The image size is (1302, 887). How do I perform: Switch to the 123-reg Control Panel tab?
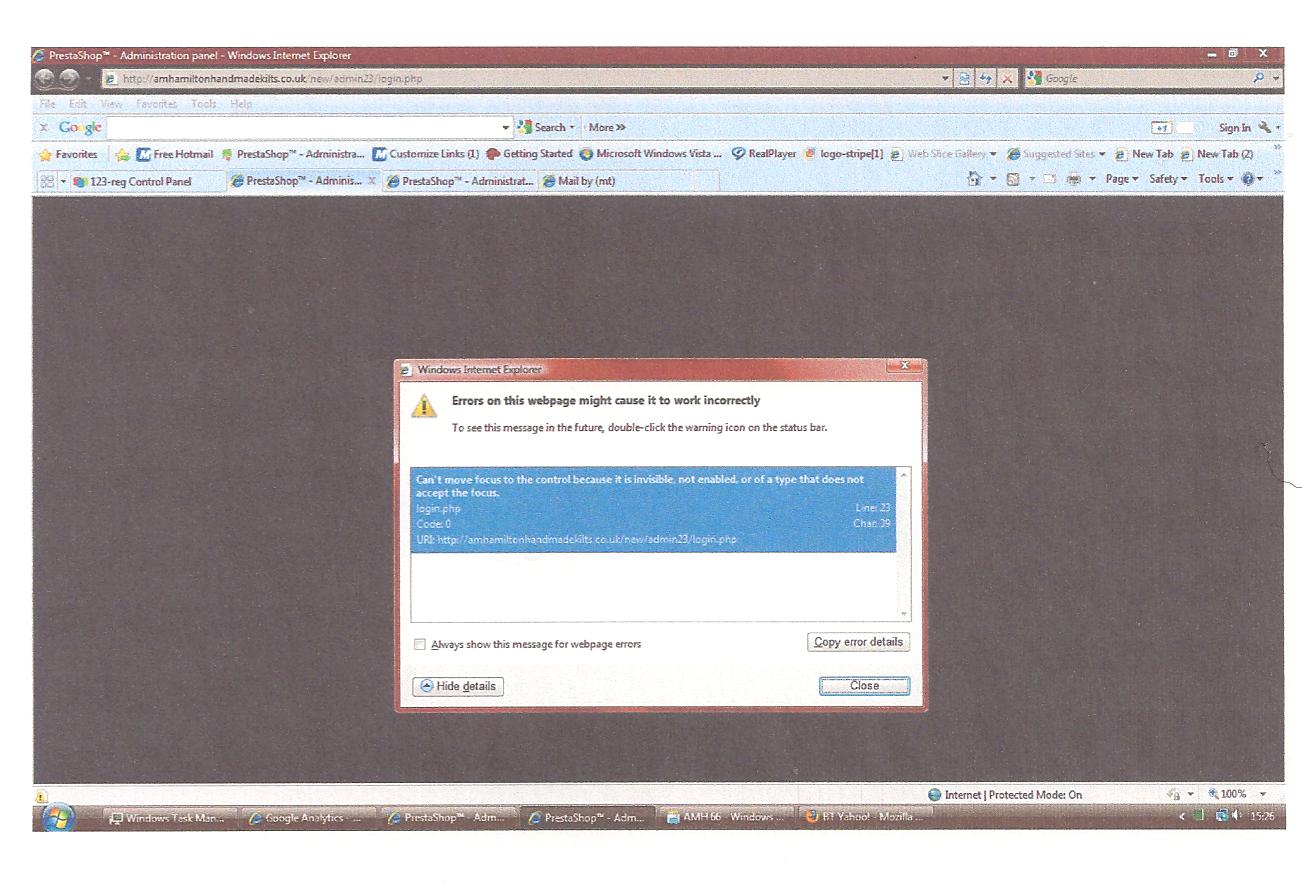click(148, 181)
